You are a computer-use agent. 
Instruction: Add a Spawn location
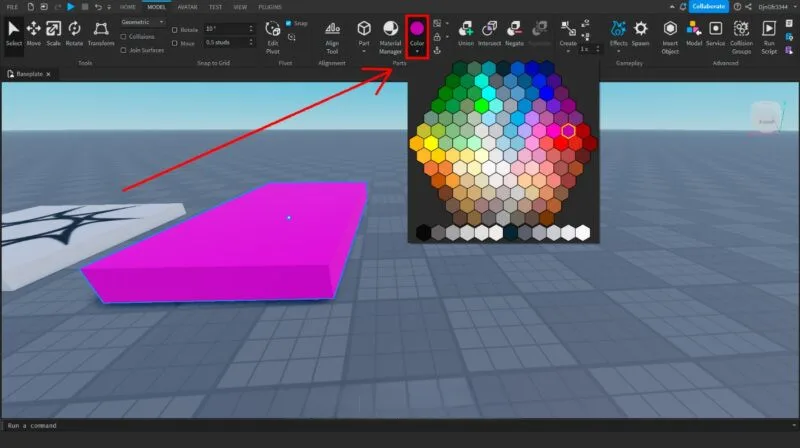click(640, 34)
